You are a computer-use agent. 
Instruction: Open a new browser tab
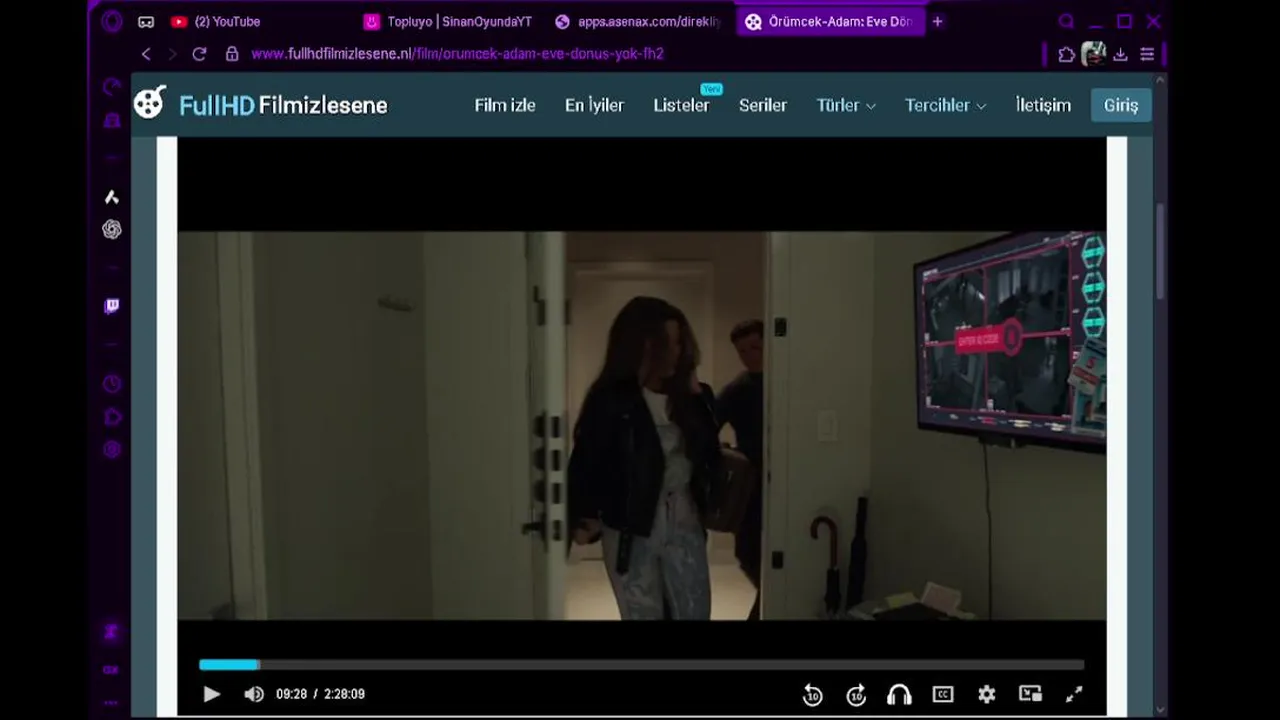[937, 21]
